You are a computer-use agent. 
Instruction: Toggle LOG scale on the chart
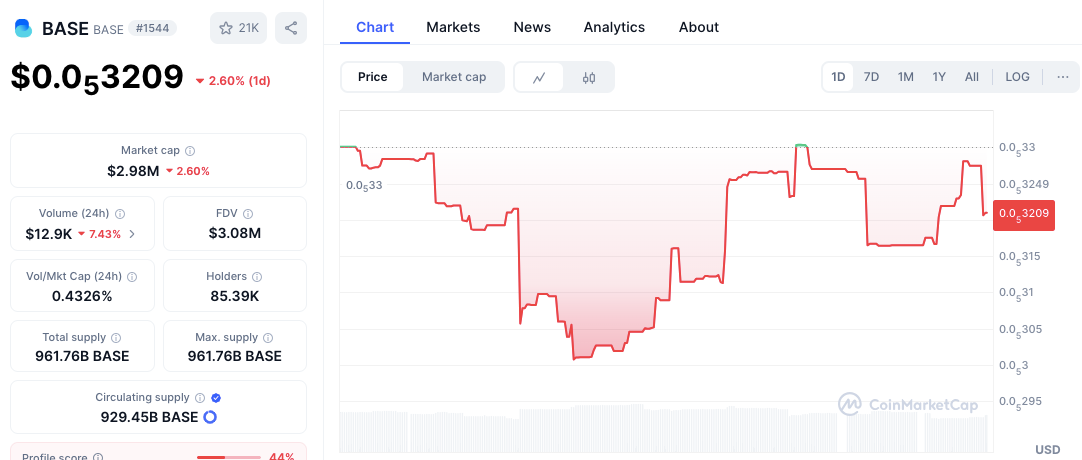point(1017,77)
